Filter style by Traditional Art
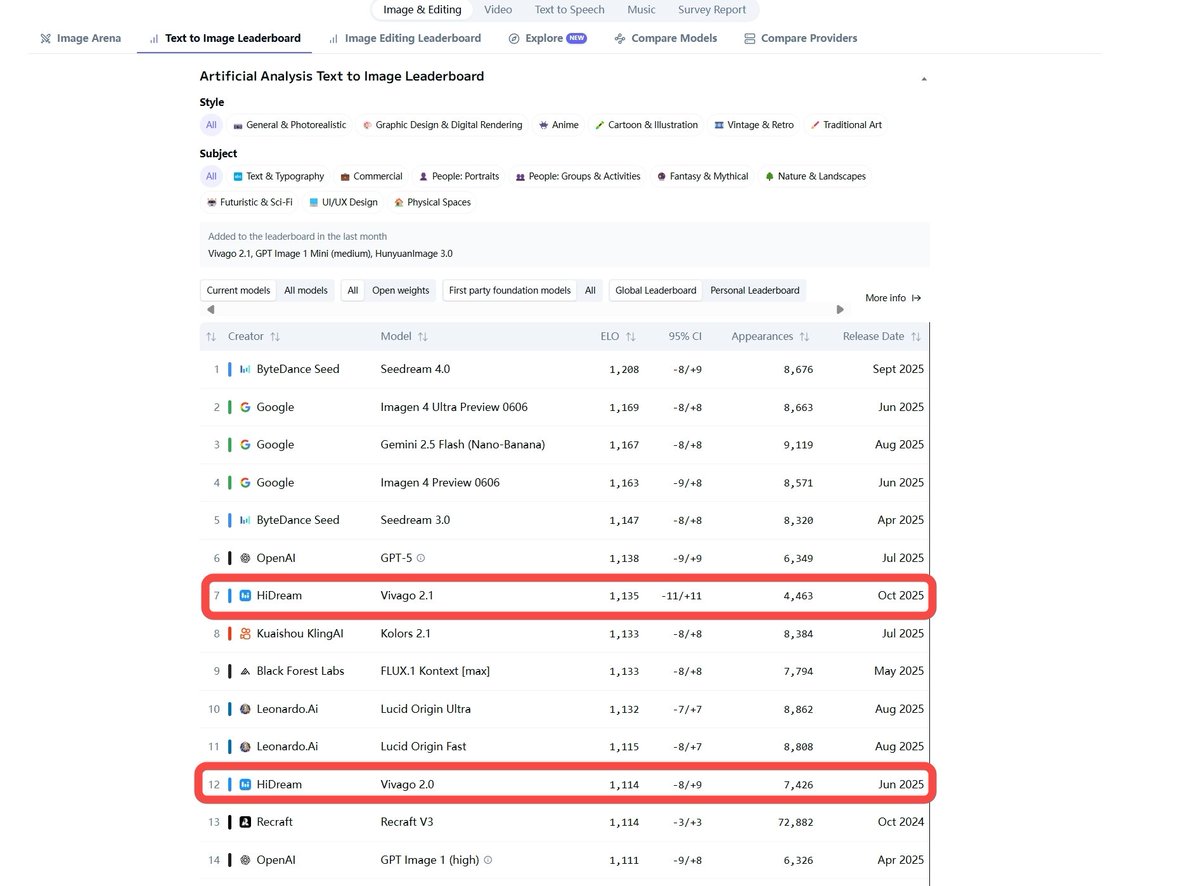This screenshot has height=886, width=1200. pyautogui.click(x=846, y=125)
